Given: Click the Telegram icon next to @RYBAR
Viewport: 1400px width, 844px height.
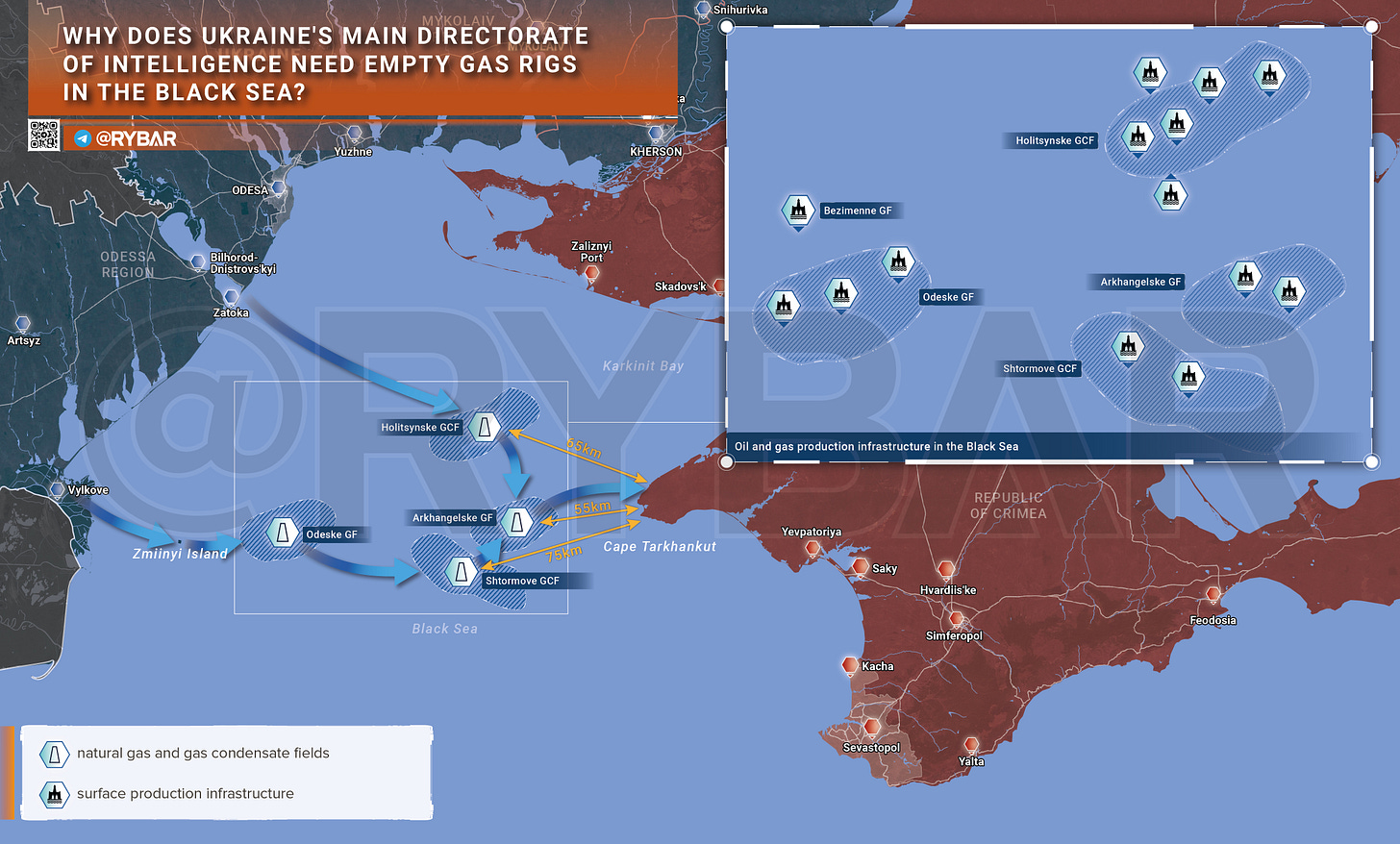Looking at the screenshot, I should point(83,138).
